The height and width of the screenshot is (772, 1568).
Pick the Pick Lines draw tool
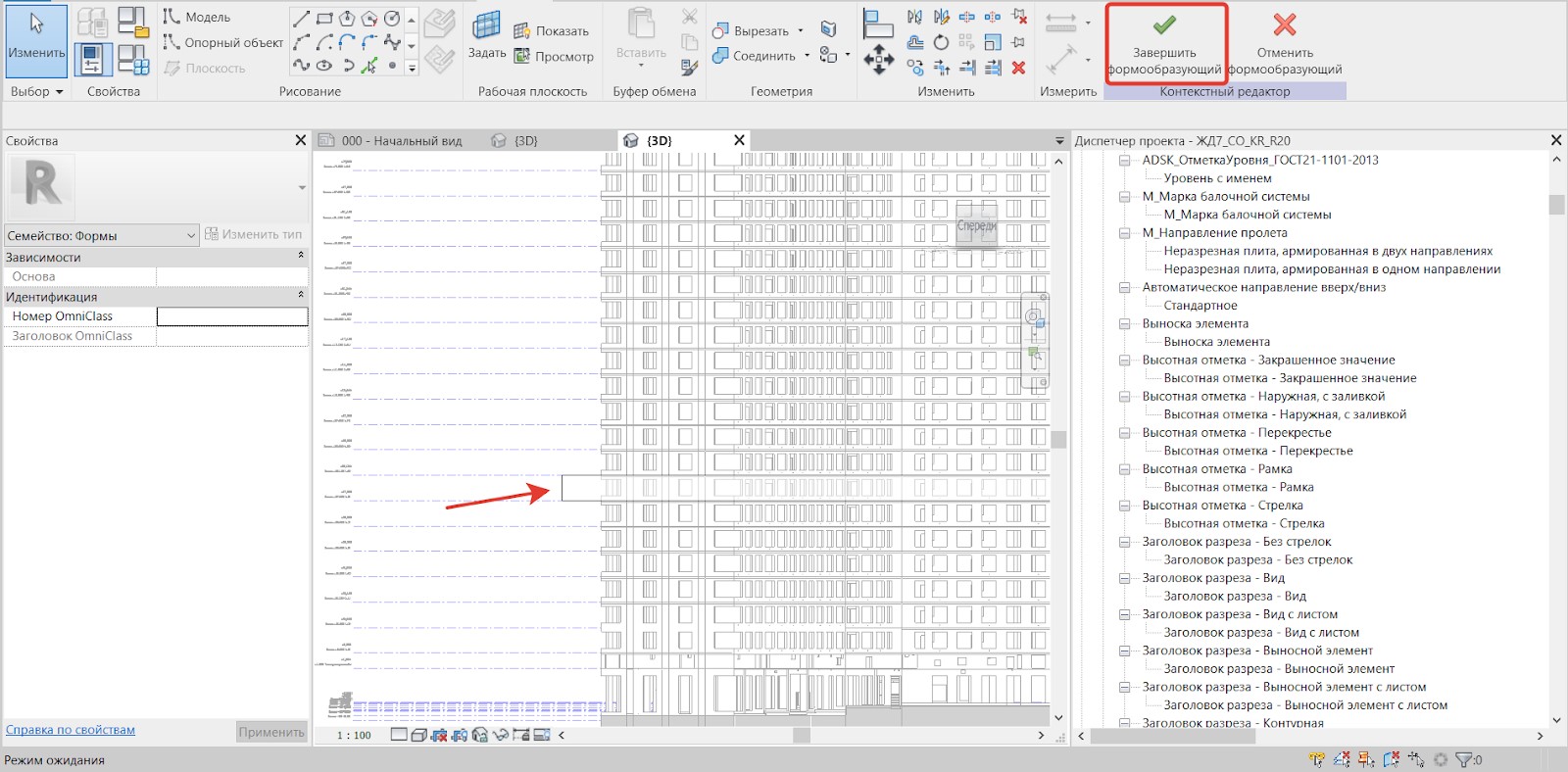click(x=368, y=66)
